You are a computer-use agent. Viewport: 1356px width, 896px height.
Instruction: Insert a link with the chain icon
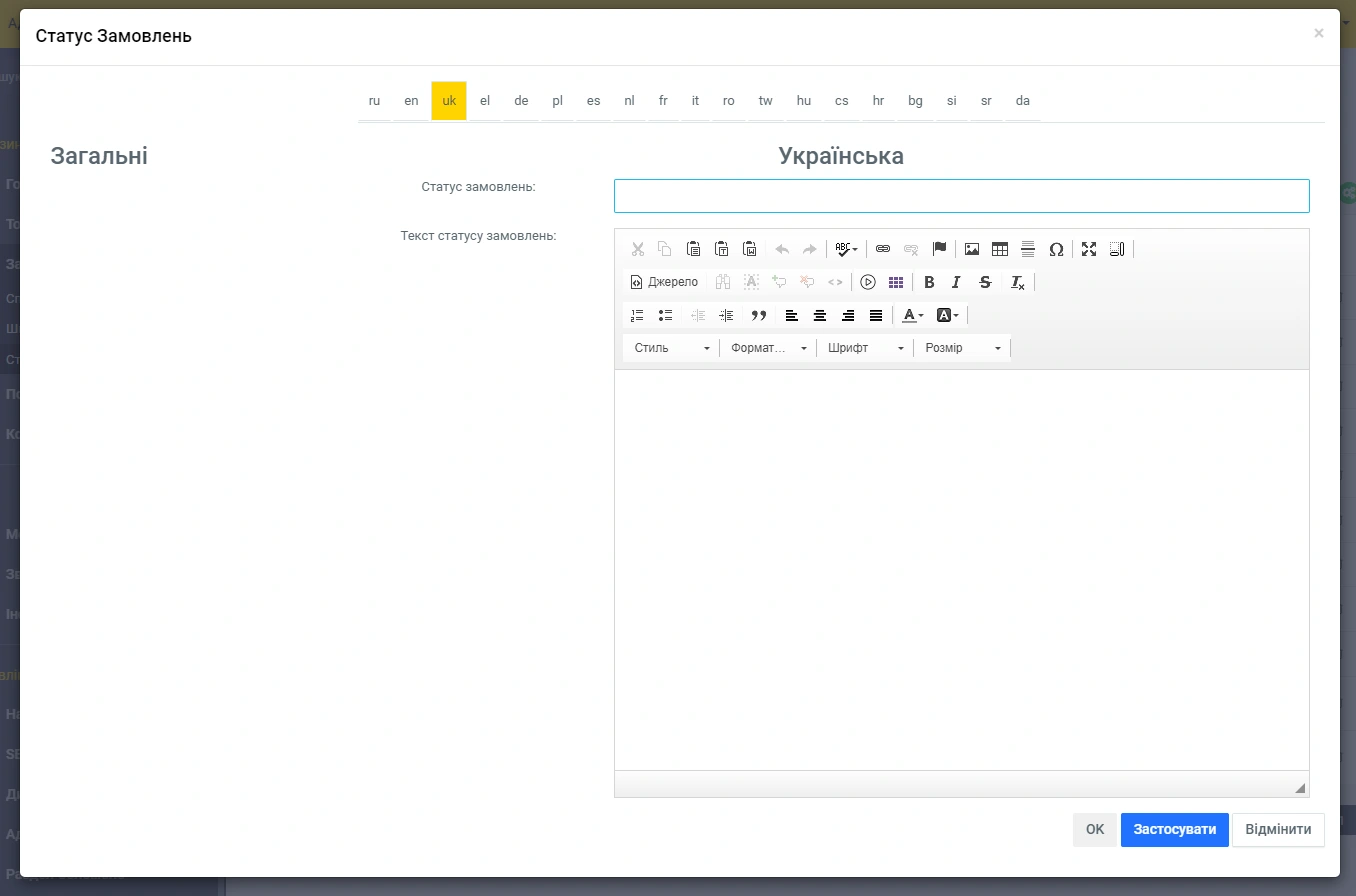(883, 249)
